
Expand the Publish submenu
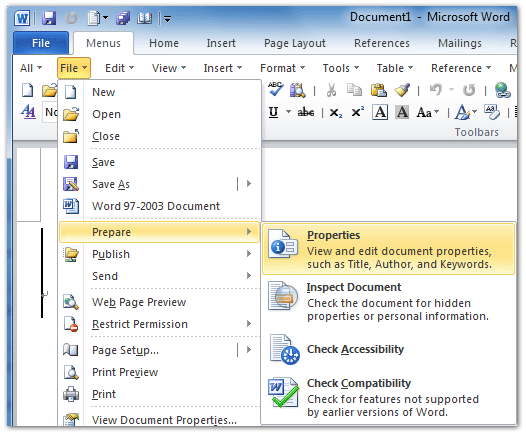[160, 254]
